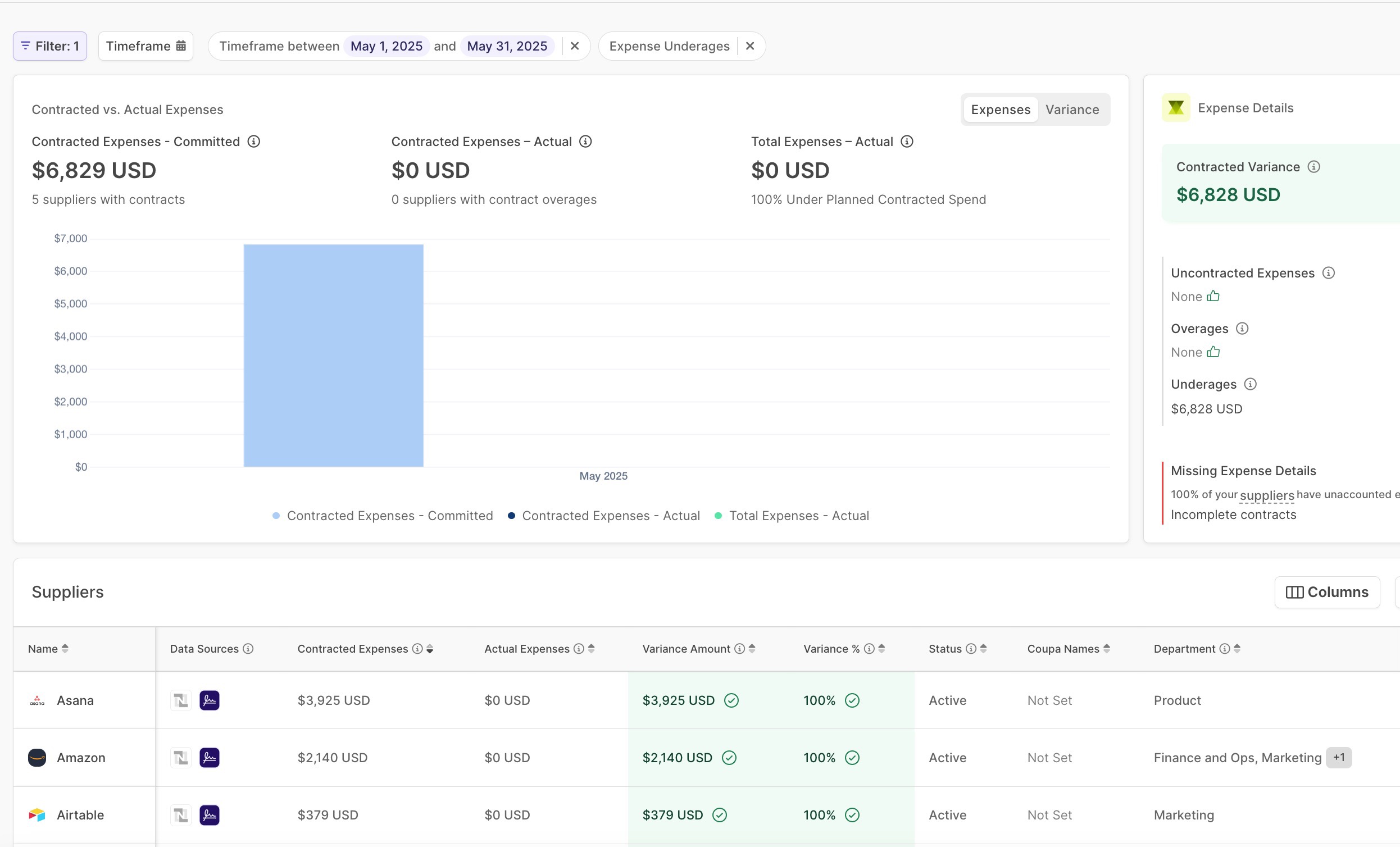Show info for Contracted Expenses column header
The height and width of the screenshot is (847, 1400).
417,649
